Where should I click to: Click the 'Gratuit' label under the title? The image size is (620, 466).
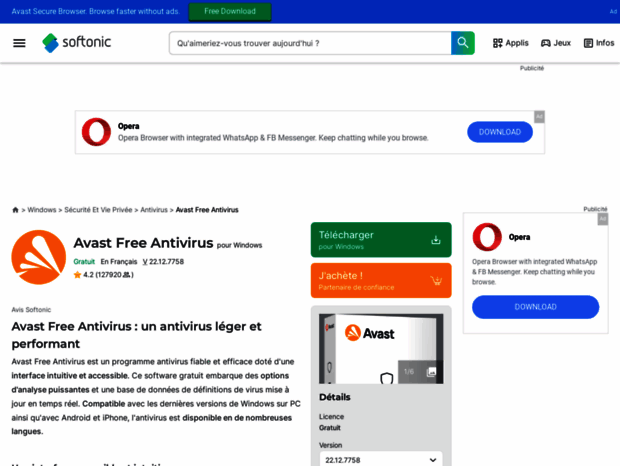[84, 262]
